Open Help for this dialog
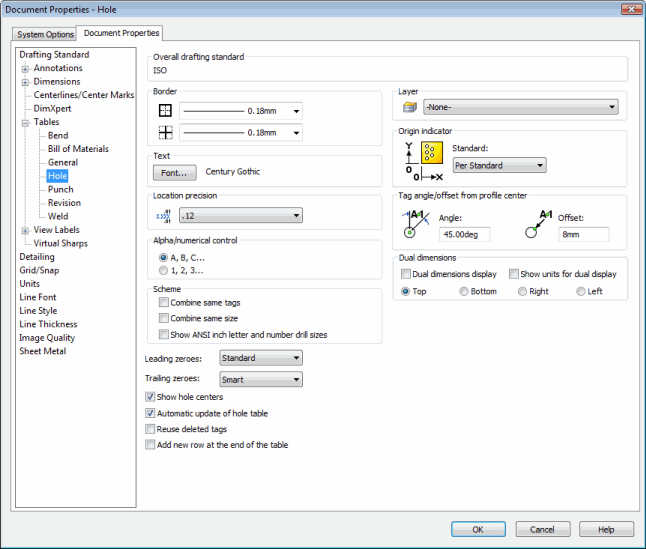 [x=606, y=529]
